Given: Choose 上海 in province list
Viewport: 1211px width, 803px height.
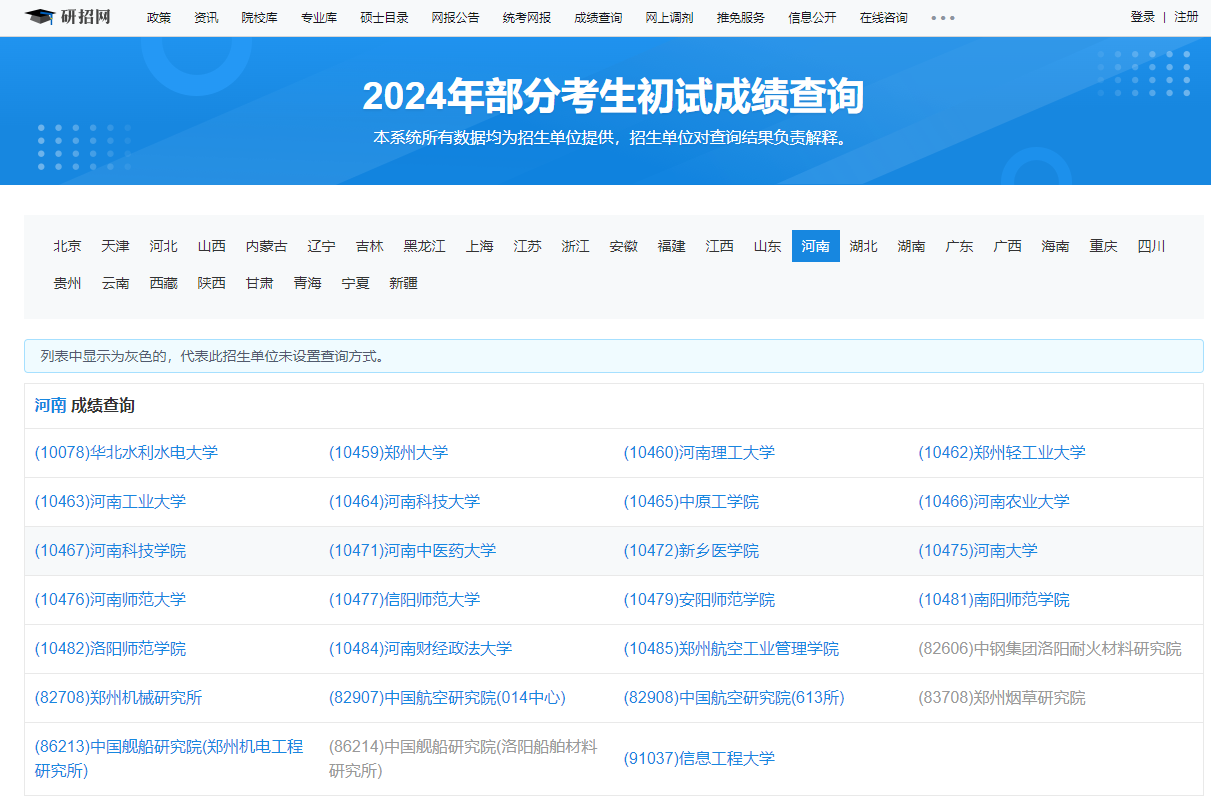Looking at the screenshot, I should [x=480, y=246].
